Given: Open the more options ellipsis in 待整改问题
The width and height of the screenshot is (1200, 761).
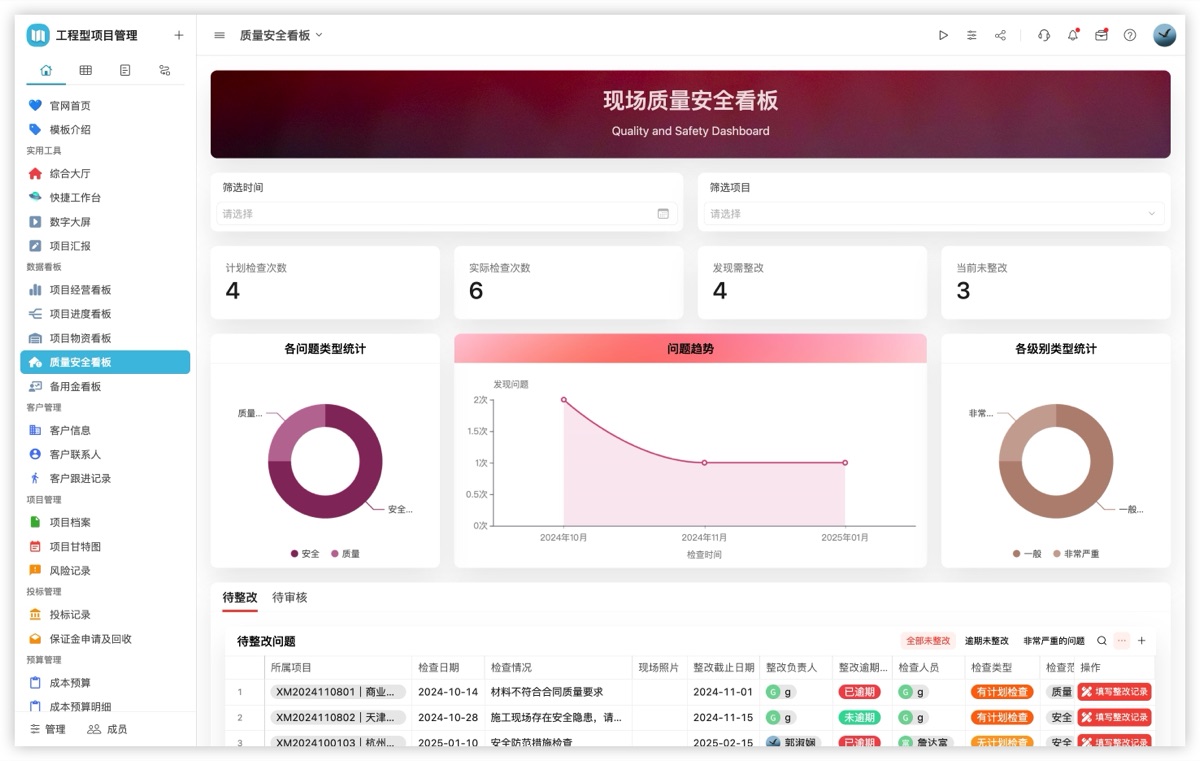Looking at the screenshot, I should pos(1122,641).
